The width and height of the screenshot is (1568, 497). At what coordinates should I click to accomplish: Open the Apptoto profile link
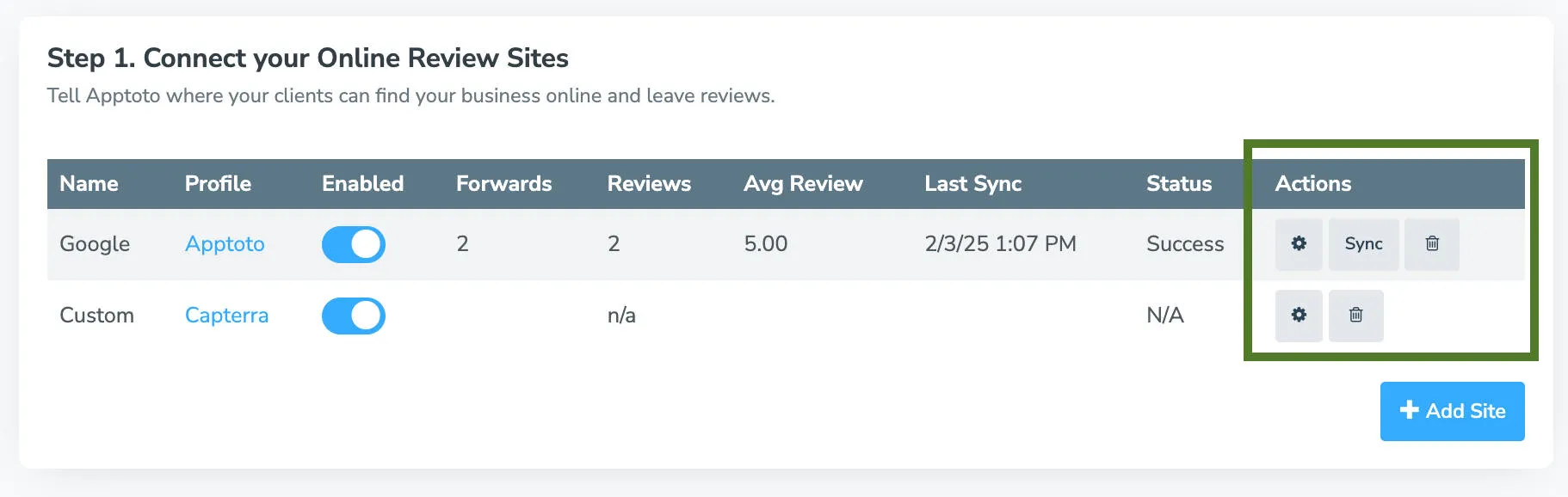tap(225, 244)
